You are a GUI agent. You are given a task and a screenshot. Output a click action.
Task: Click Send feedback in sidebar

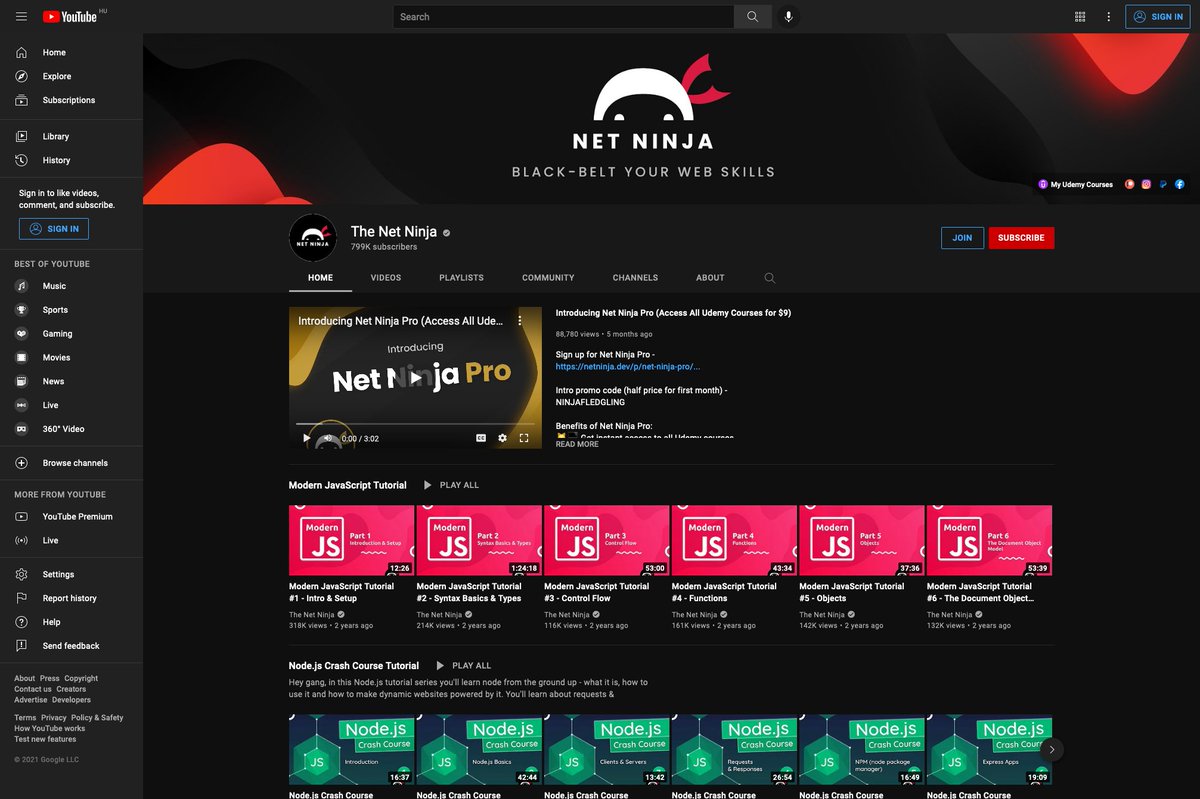pyautogui.click(x=71, y=647)
